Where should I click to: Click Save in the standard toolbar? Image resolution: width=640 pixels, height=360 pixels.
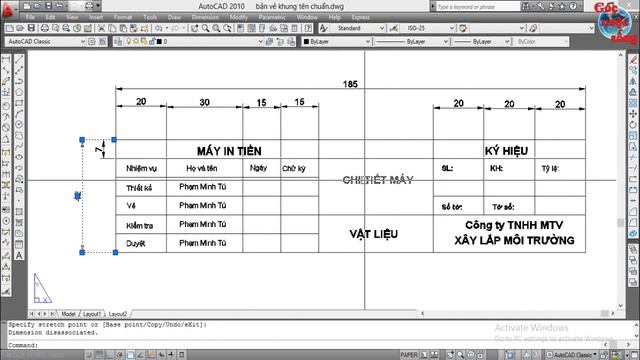(31, 28)
